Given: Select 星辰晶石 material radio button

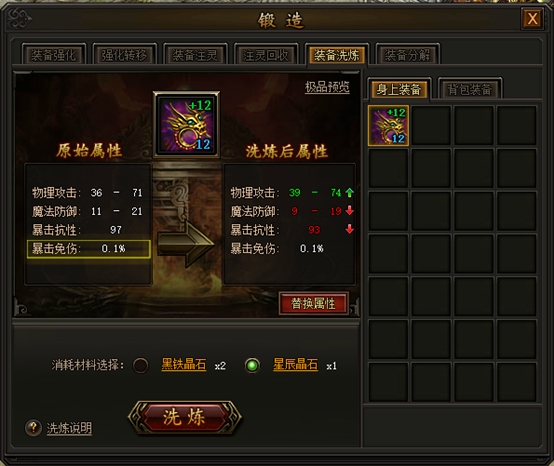Looking at the screenshot, I should pos(252,365).
